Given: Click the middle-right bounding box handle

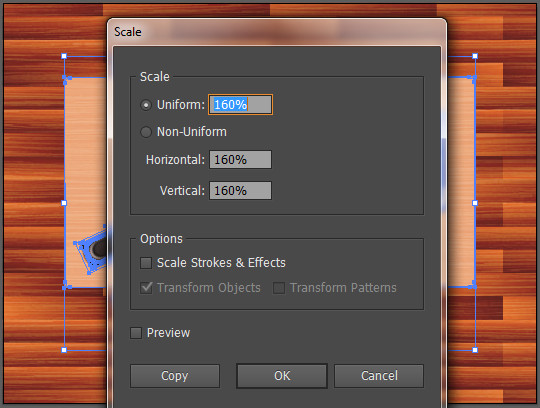Looking at the screenshot, I should (x=475, y=203).
